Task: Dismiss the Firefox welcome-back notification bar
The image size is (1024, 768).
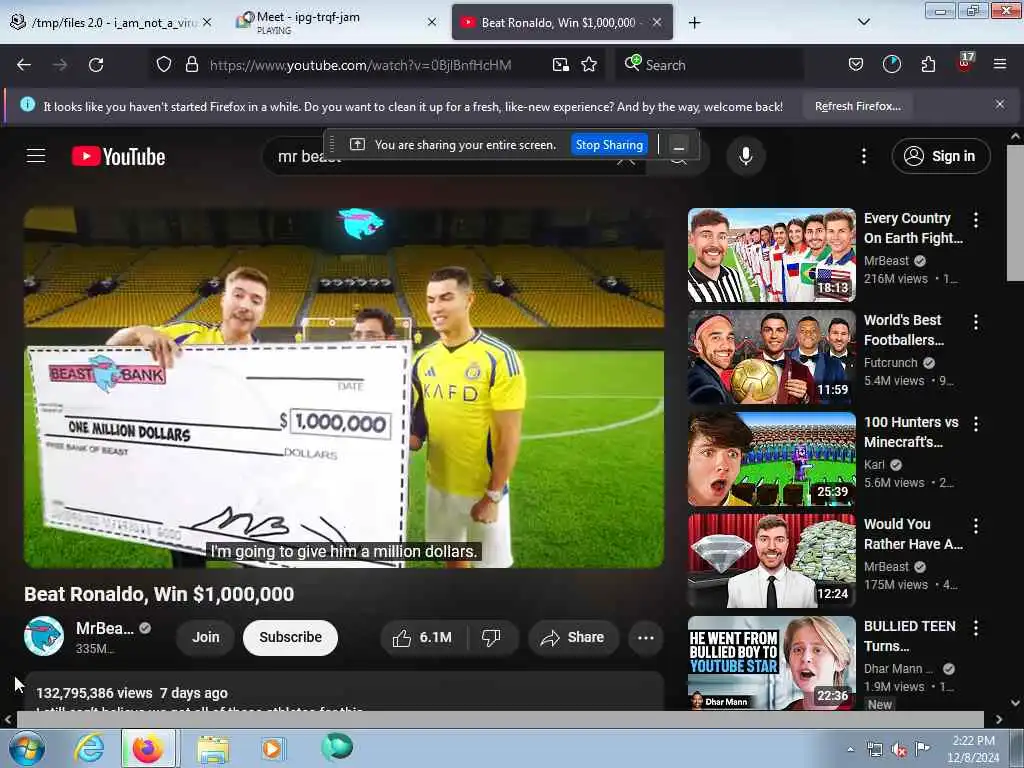Action: click(999, 104)
